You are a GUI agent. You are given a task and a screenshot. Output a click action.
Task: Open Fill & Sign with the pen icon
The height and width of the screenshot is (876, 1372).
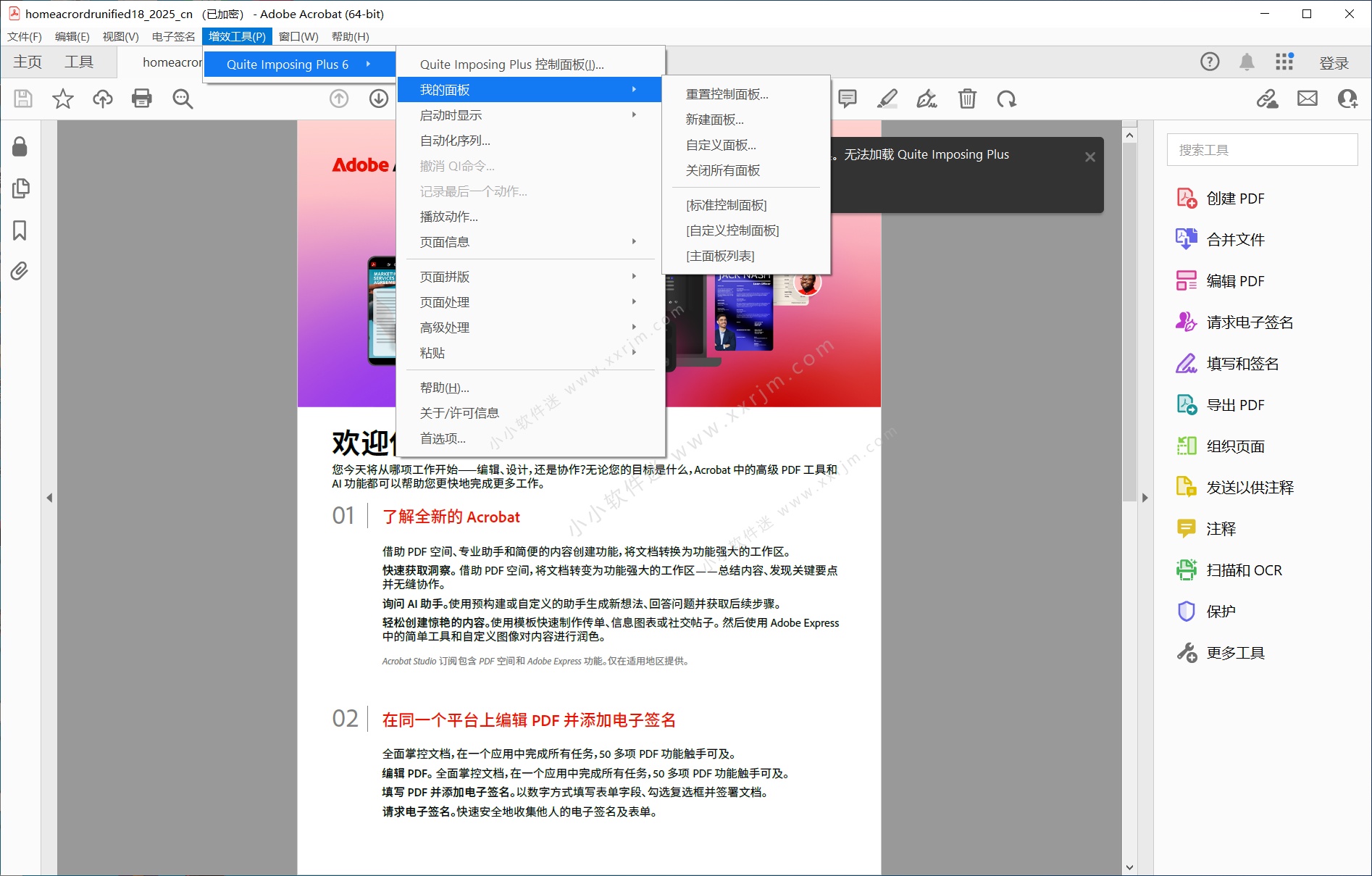pos(926,99)
